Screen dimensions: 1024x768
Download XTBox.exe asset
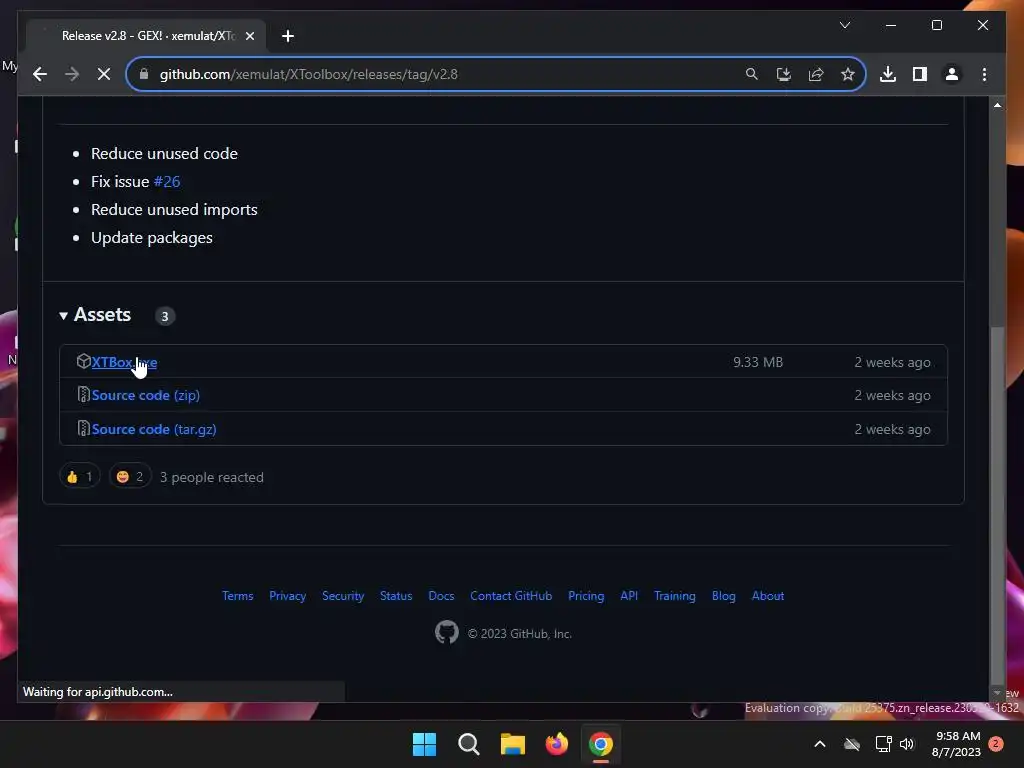coord(124,362)
